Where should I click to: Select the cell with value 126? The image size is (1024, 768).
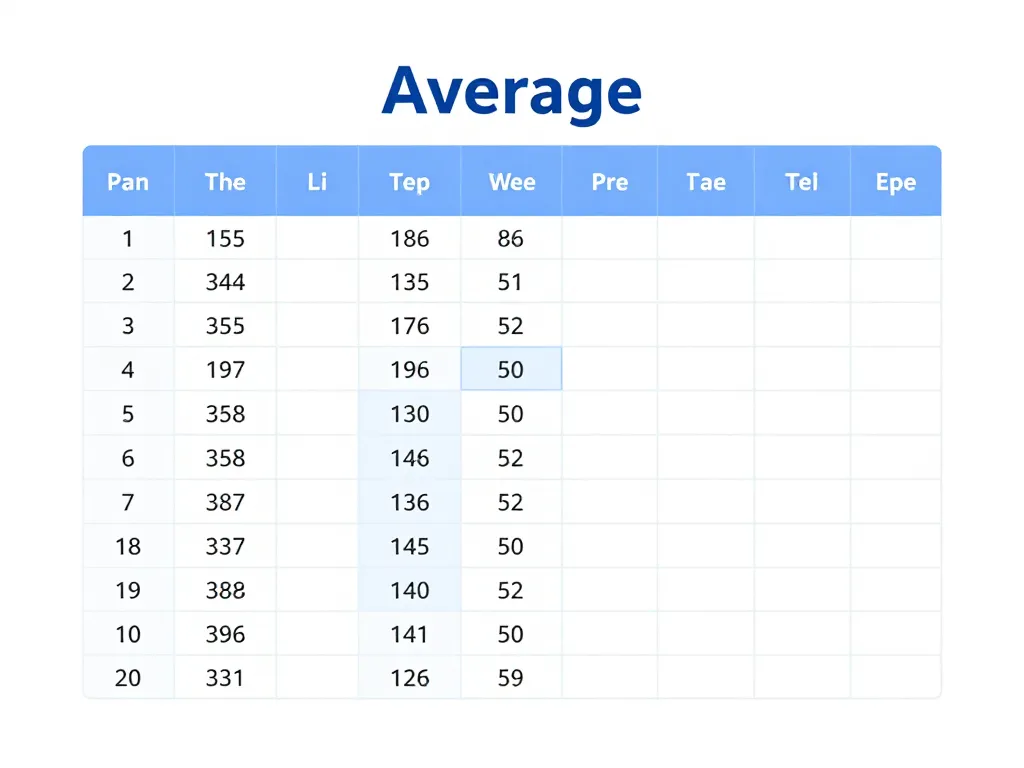tap(409, 678)
